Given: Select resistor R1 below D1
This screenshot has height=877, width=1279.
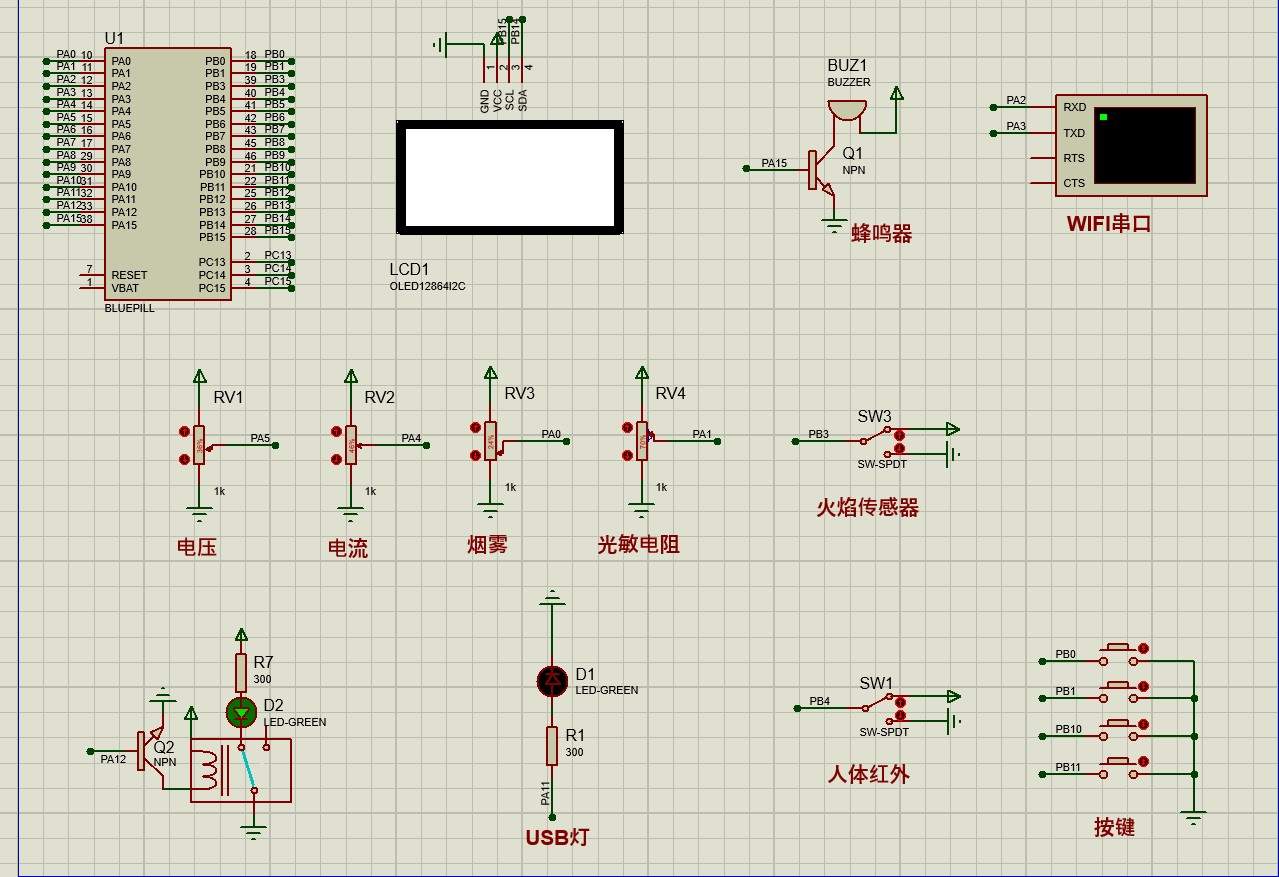Looking at the screenshot, I should pos(552,746).
